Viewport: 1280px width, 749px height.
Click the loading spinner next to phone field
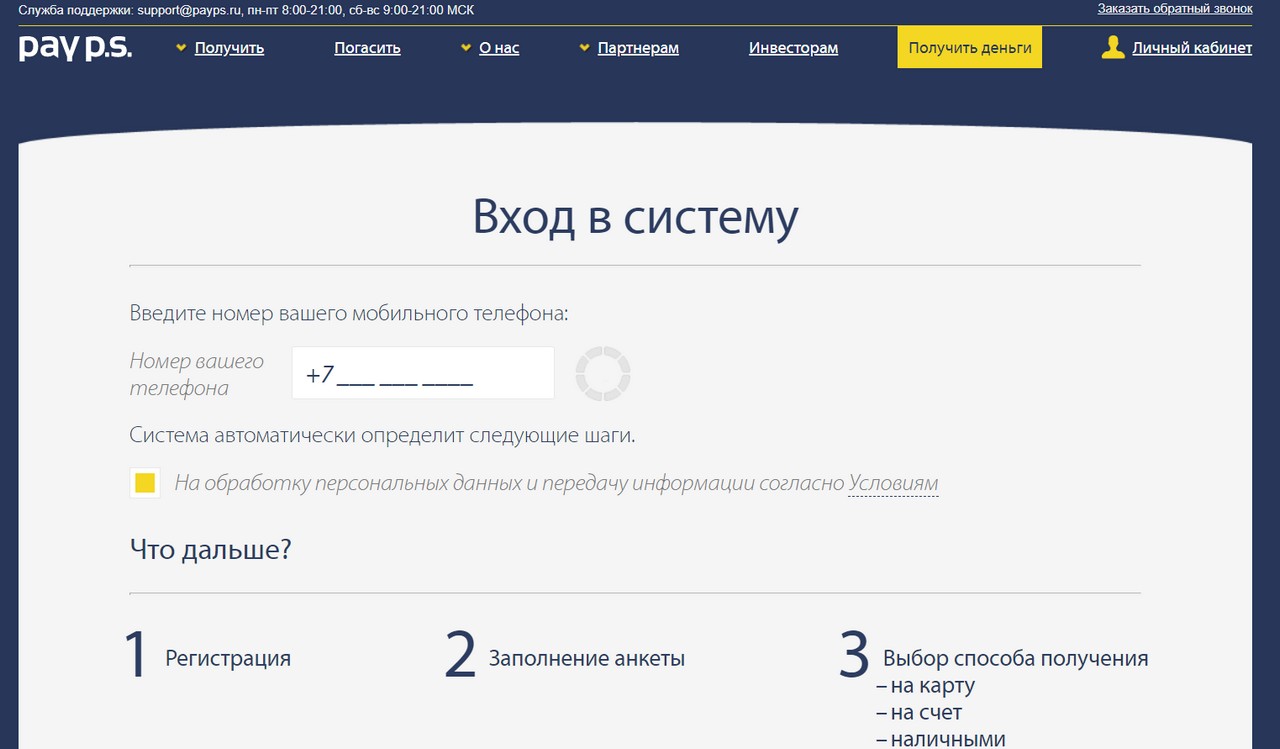[603, 374]
